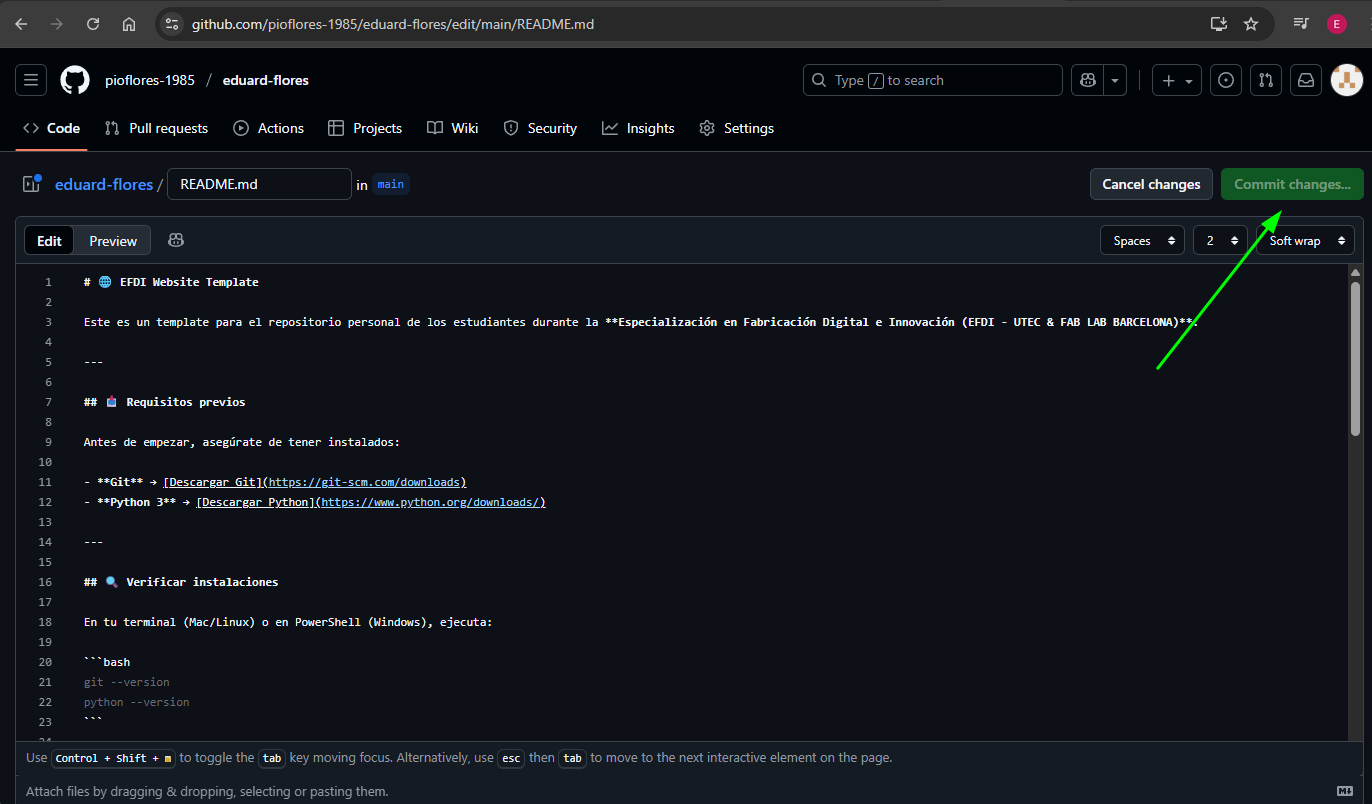Click the Cancel changes button
The height and width of the screenshot is (804, 1372).
pyautogui.click(x=1151, y=184)
